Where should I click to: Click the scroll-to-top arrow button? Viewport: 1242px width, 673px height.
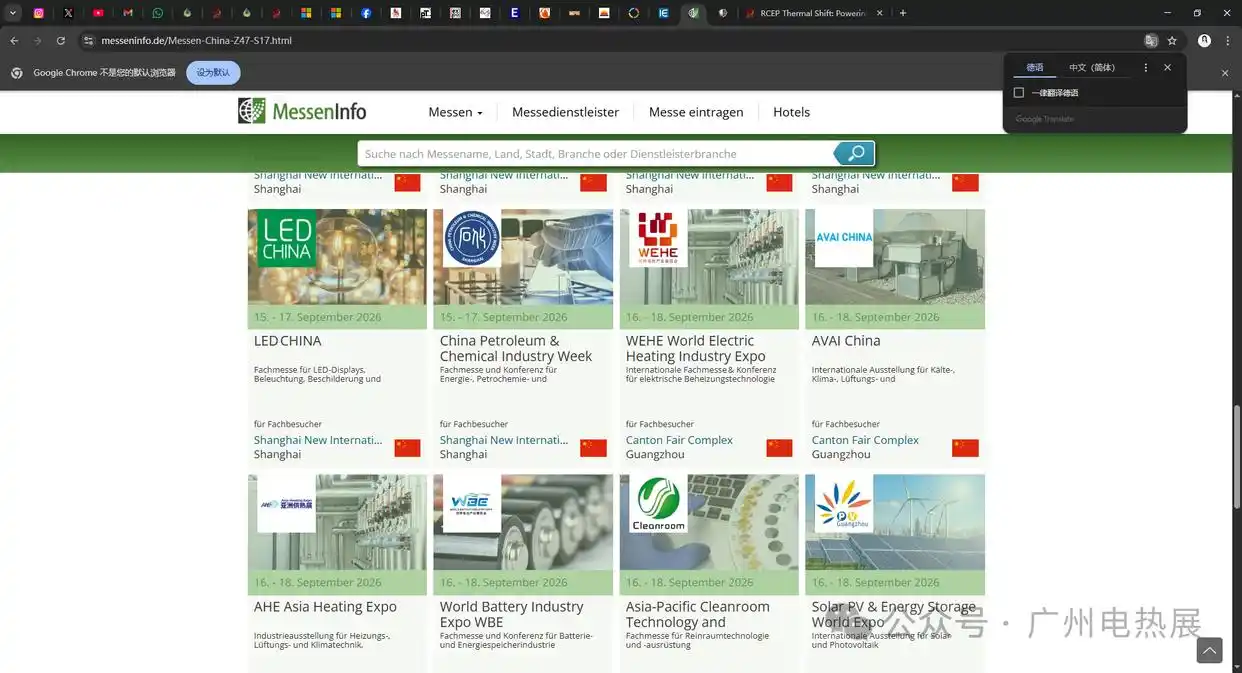pyautogui.click(x=1209, y=650)
